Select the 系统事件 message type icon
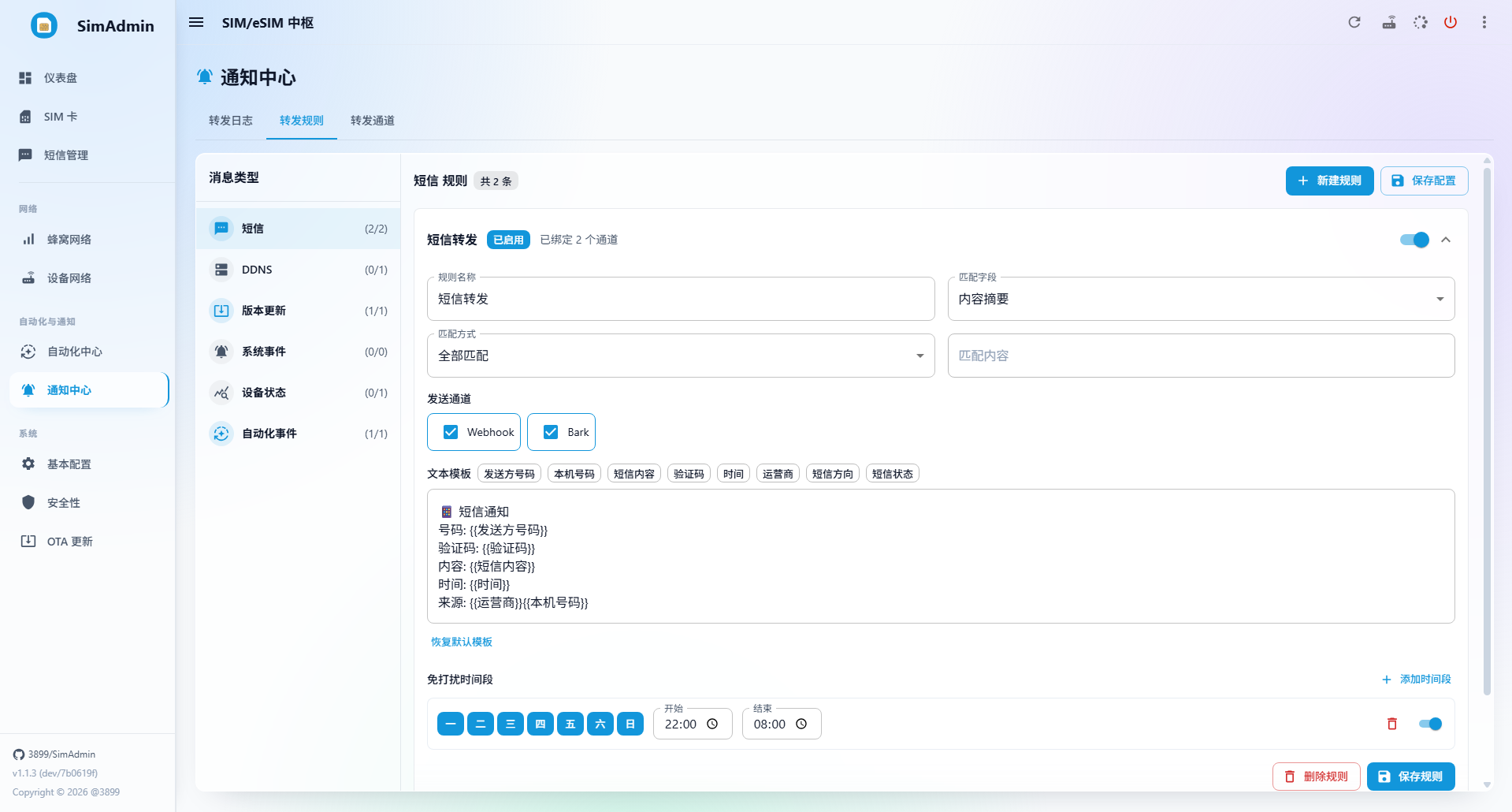This screenshot has height=812, width=1512. 221,352
